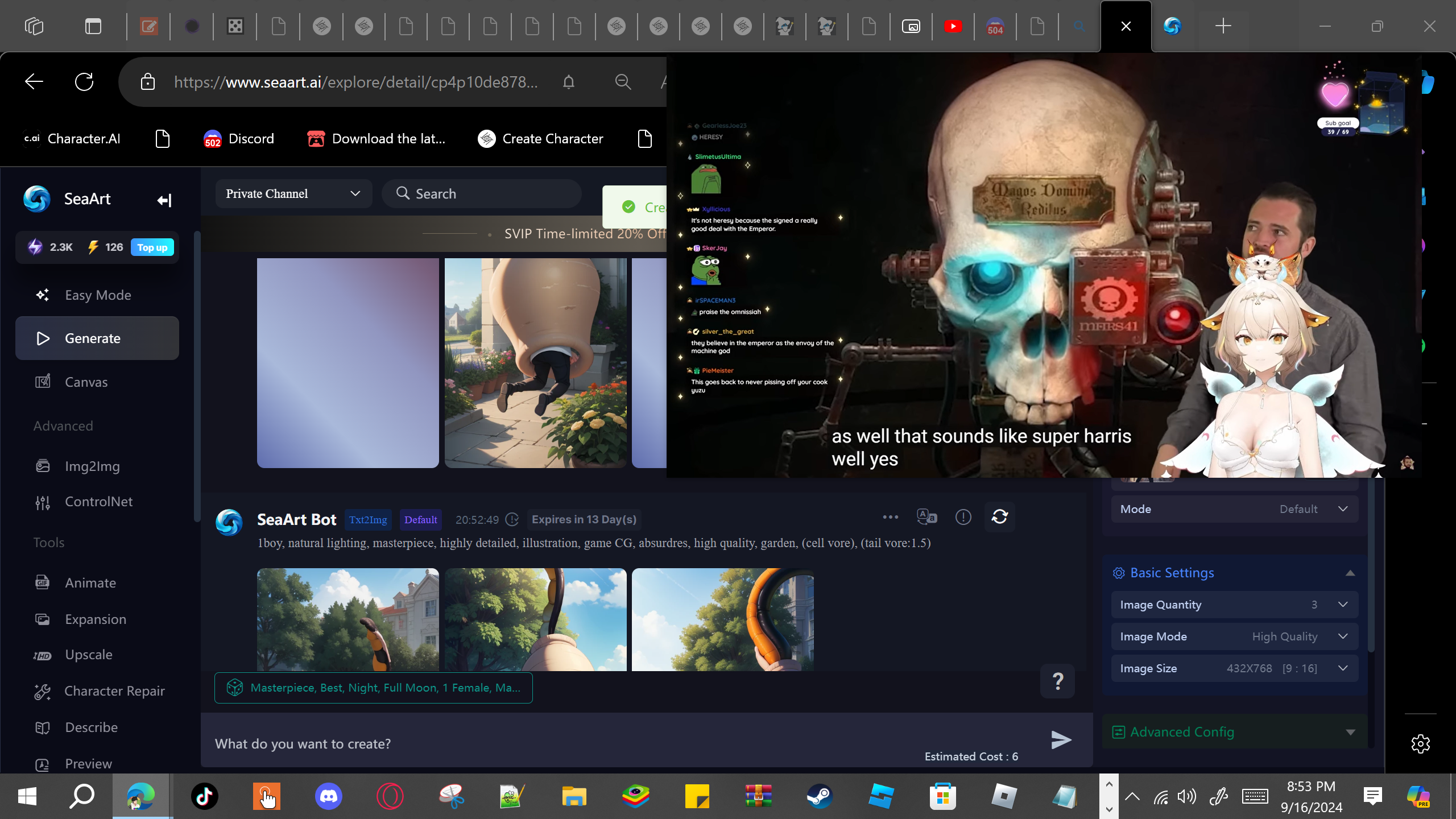
Task: Click the address bar URL
Action: click(356, 82)
